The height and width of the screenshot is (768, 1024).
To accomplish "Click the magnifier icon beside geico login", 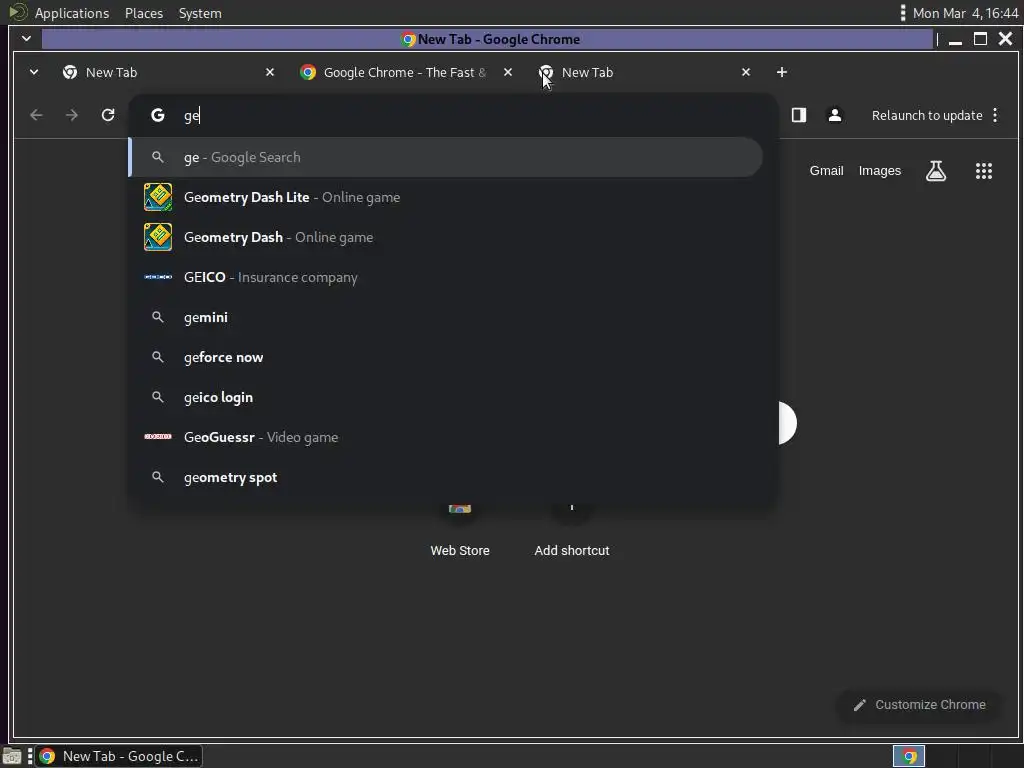I will [x=157, y=397].
